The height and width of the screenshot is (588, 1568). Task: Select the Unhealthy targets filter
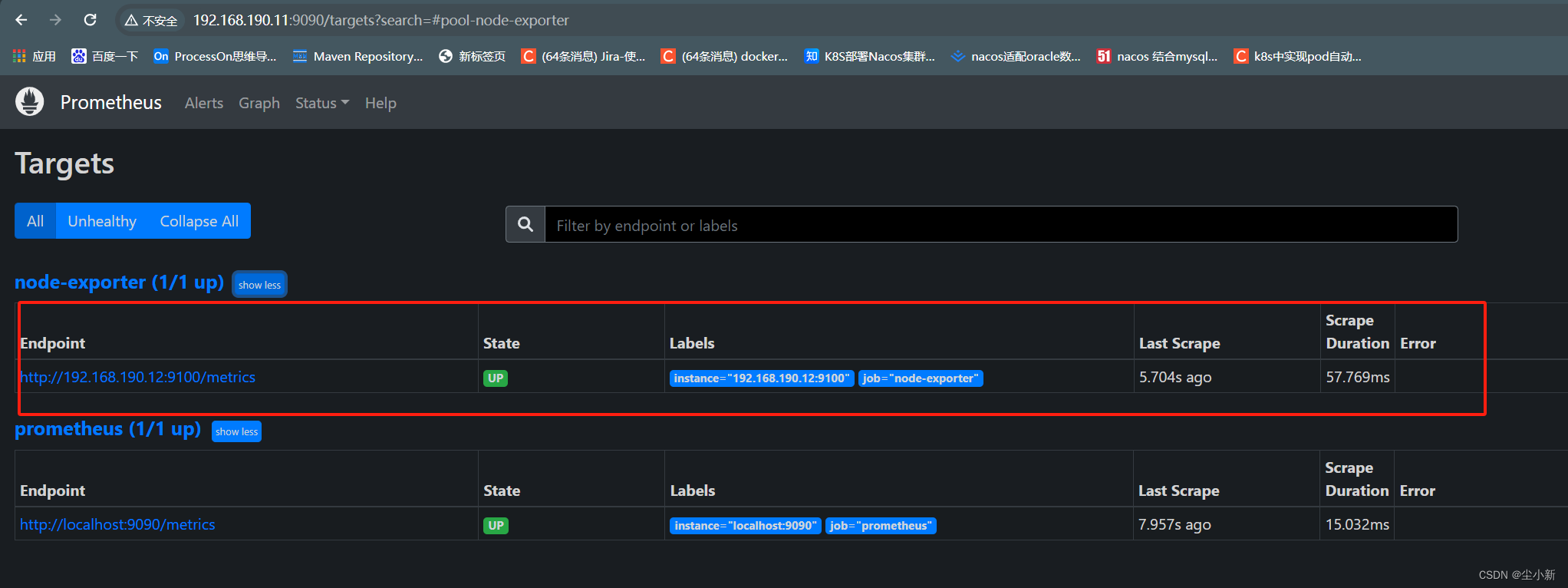coord(102,221)
